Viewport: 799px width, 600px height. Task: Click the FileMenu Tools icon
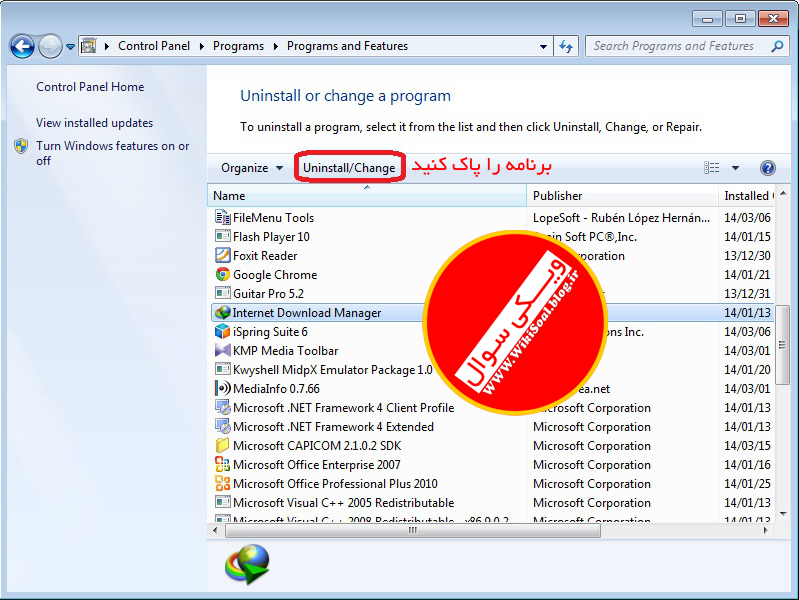point(222,217)
